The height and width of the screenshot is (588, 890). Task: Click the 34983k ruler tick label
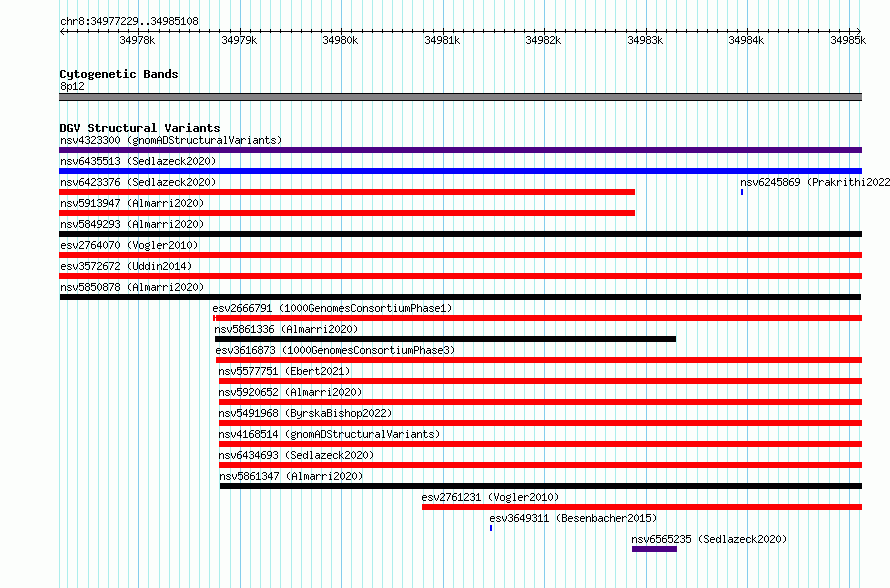(x=645, y=40)
